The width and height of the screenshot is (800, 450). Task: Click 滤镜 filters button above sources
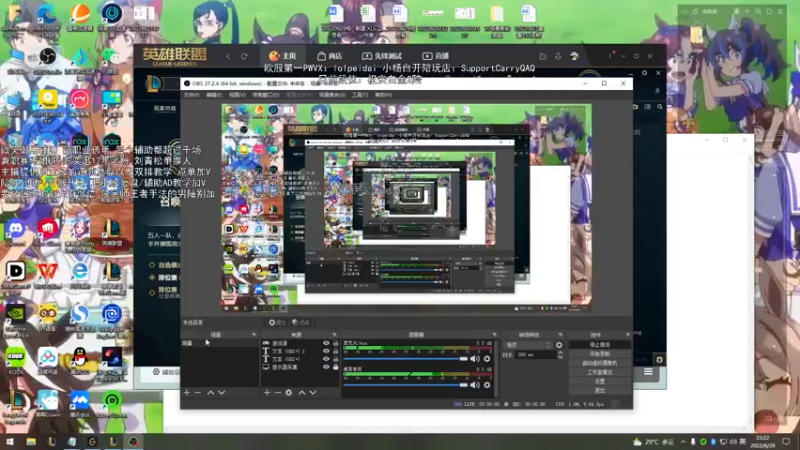[x=301, y=322]
